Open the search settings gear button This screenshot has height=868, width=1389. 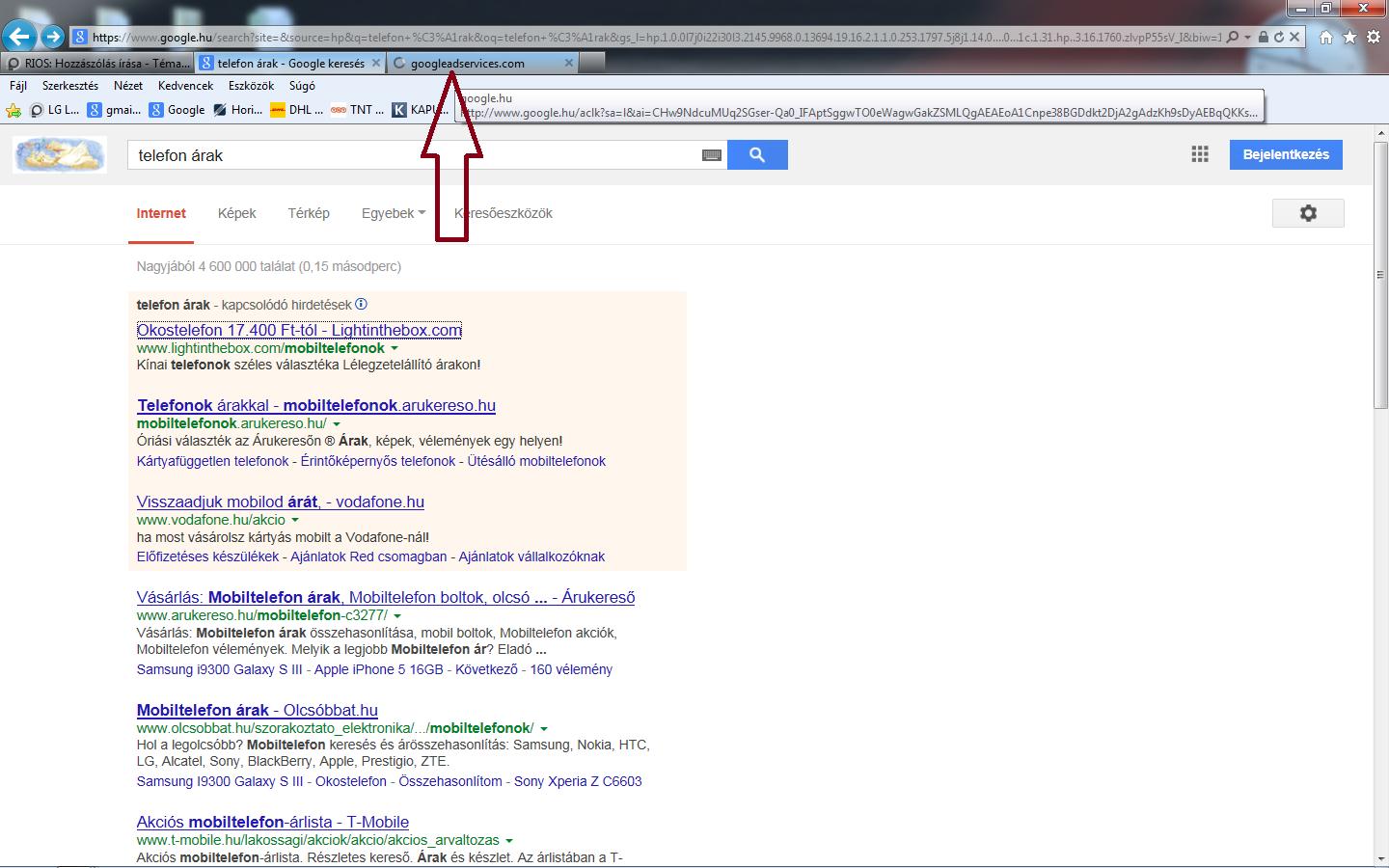1308,213
